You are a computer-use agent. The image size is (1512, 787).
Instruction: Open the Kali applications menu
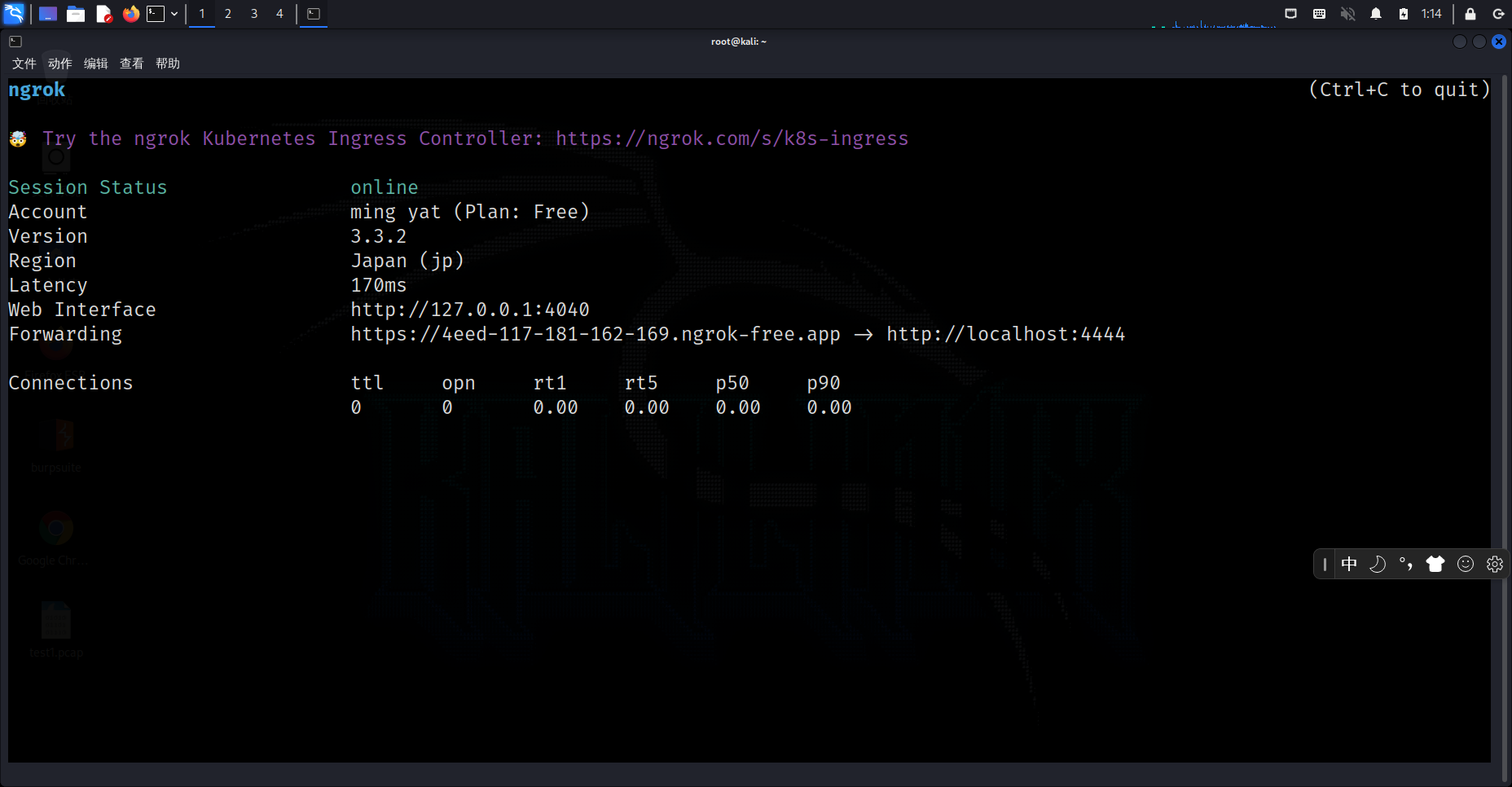[14, 14]
